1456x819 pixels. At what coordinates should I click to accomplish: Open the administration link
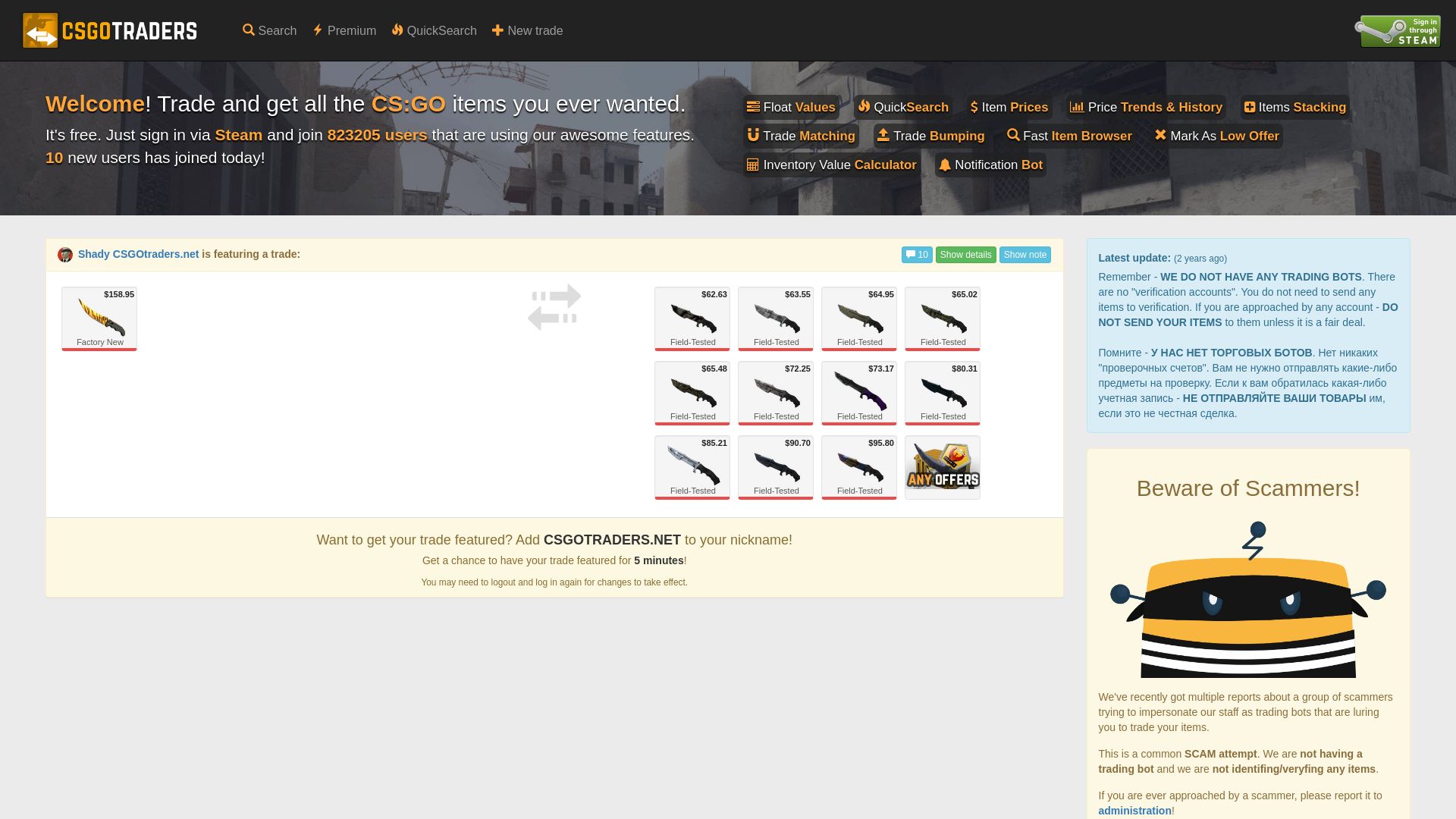1134,811
